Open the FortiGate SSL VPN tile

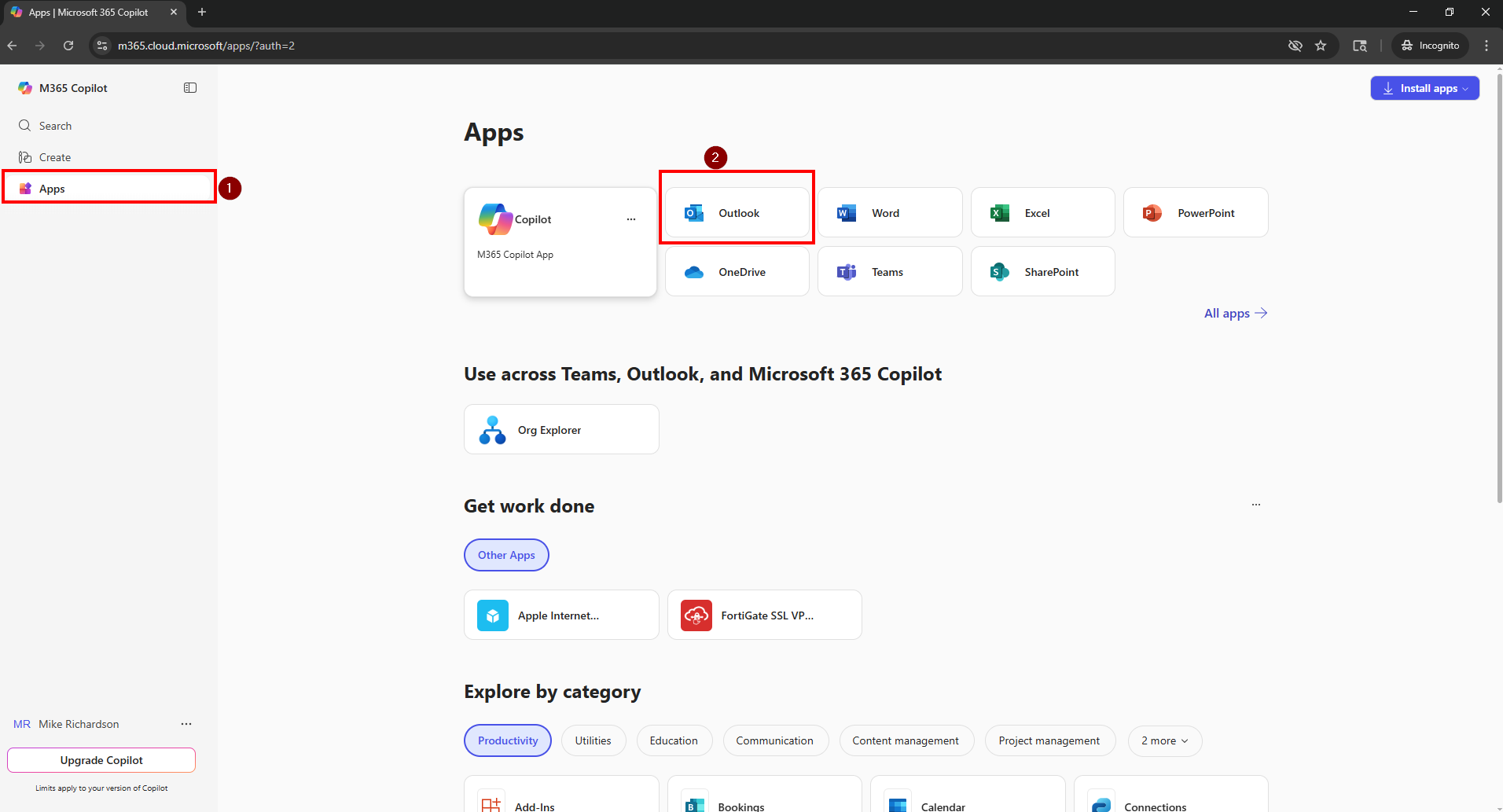(x=765, y=615)
